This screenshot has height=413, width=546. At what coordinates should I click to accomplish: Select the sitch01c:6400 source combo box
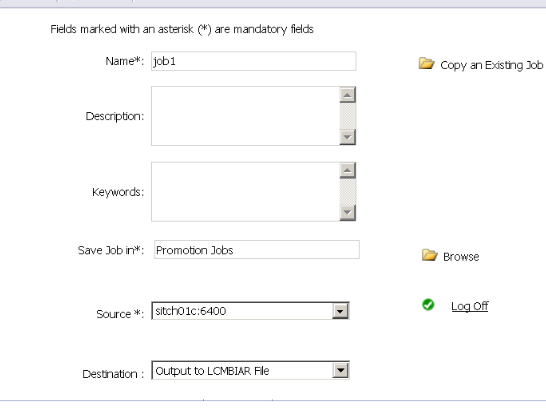(x=250, y=311)
